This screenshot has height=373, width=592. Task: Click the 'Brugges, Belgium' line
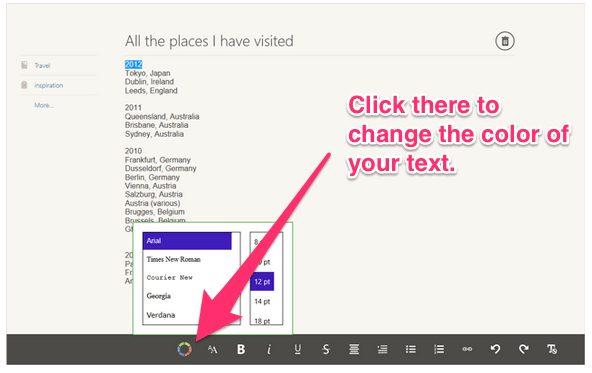[155, 212]
